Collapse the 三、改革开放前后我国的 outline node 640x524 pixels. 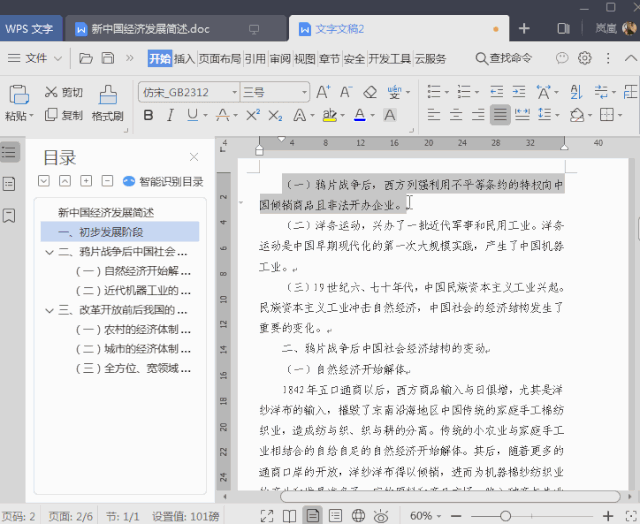click(x=49, y=311)
